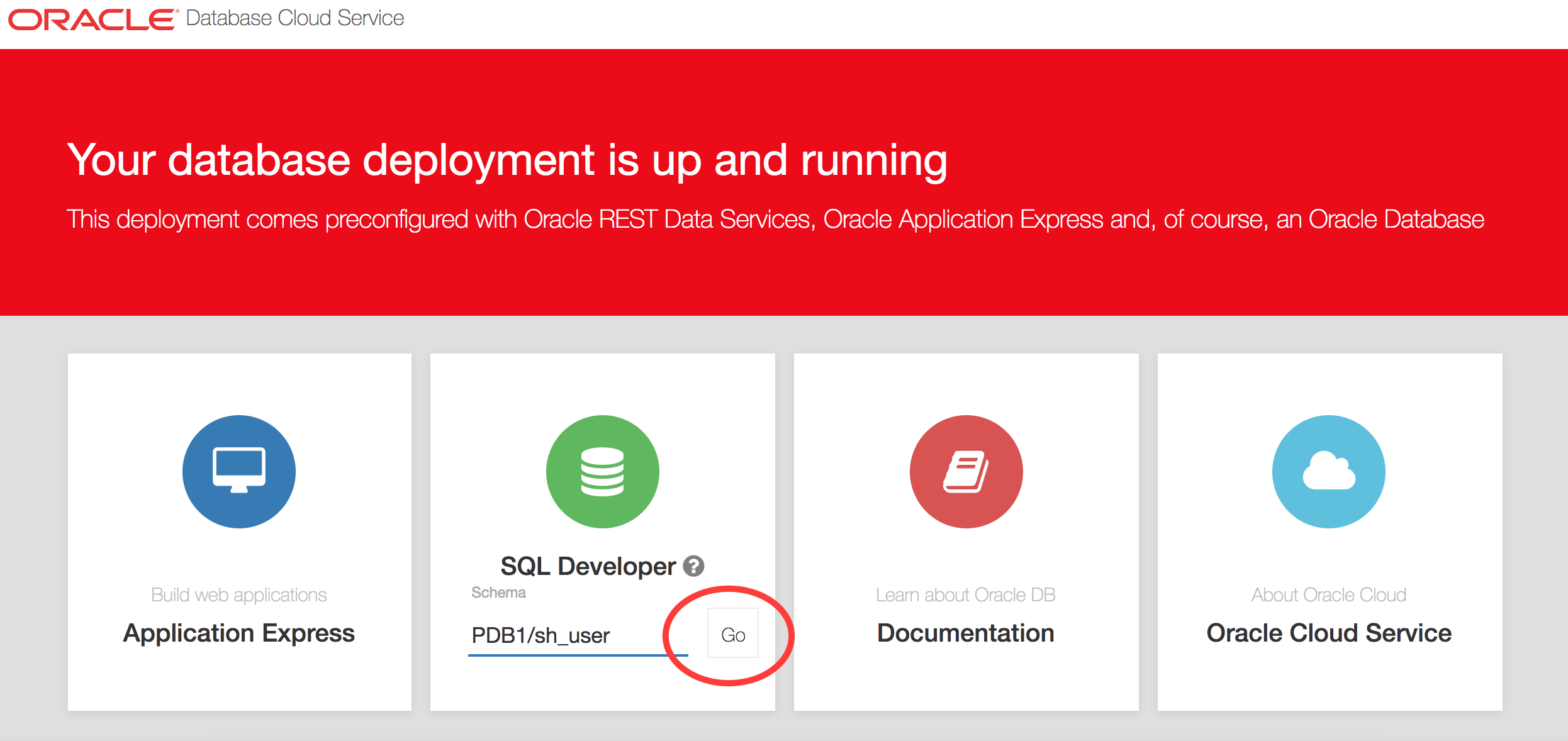
Task: Click the 'Your database deployment is up' headline
Action: [x=507, y=160]
